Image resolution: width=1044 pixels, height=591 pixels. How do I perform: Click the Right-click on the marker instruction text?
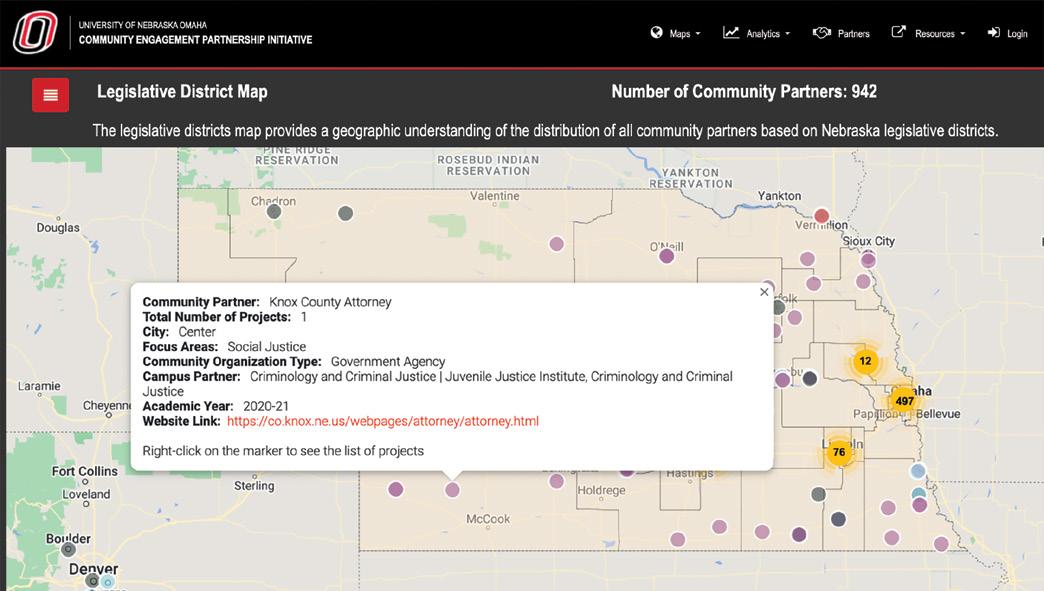point(283,451)
